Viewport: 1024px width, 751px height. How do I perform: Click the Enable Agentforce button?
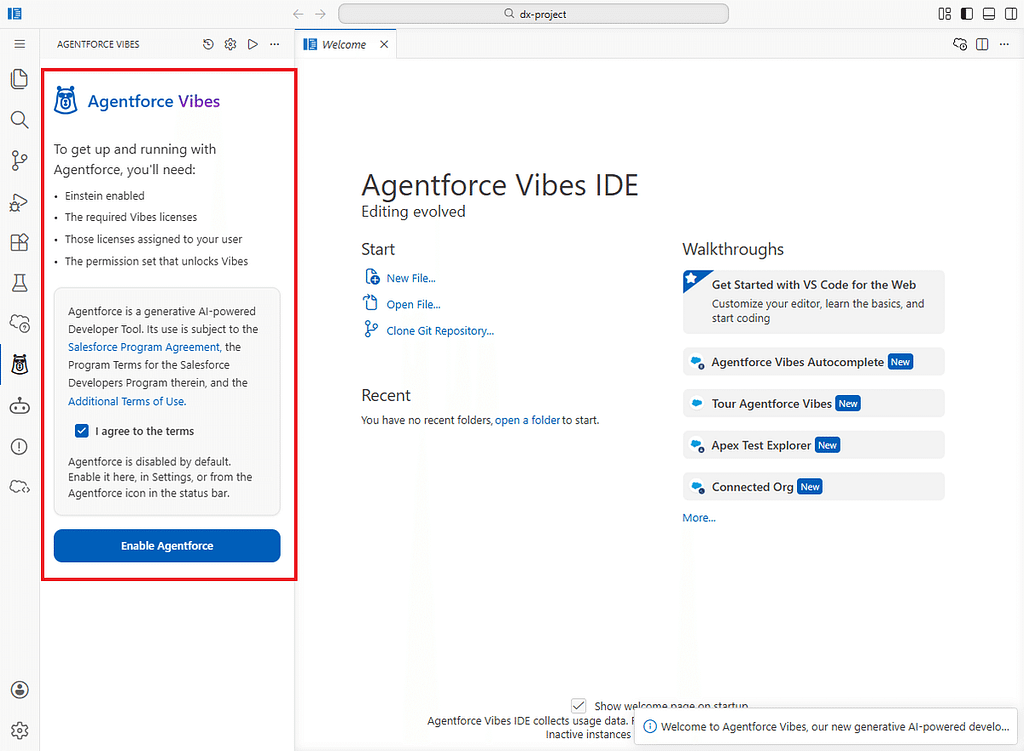[167, 546]
